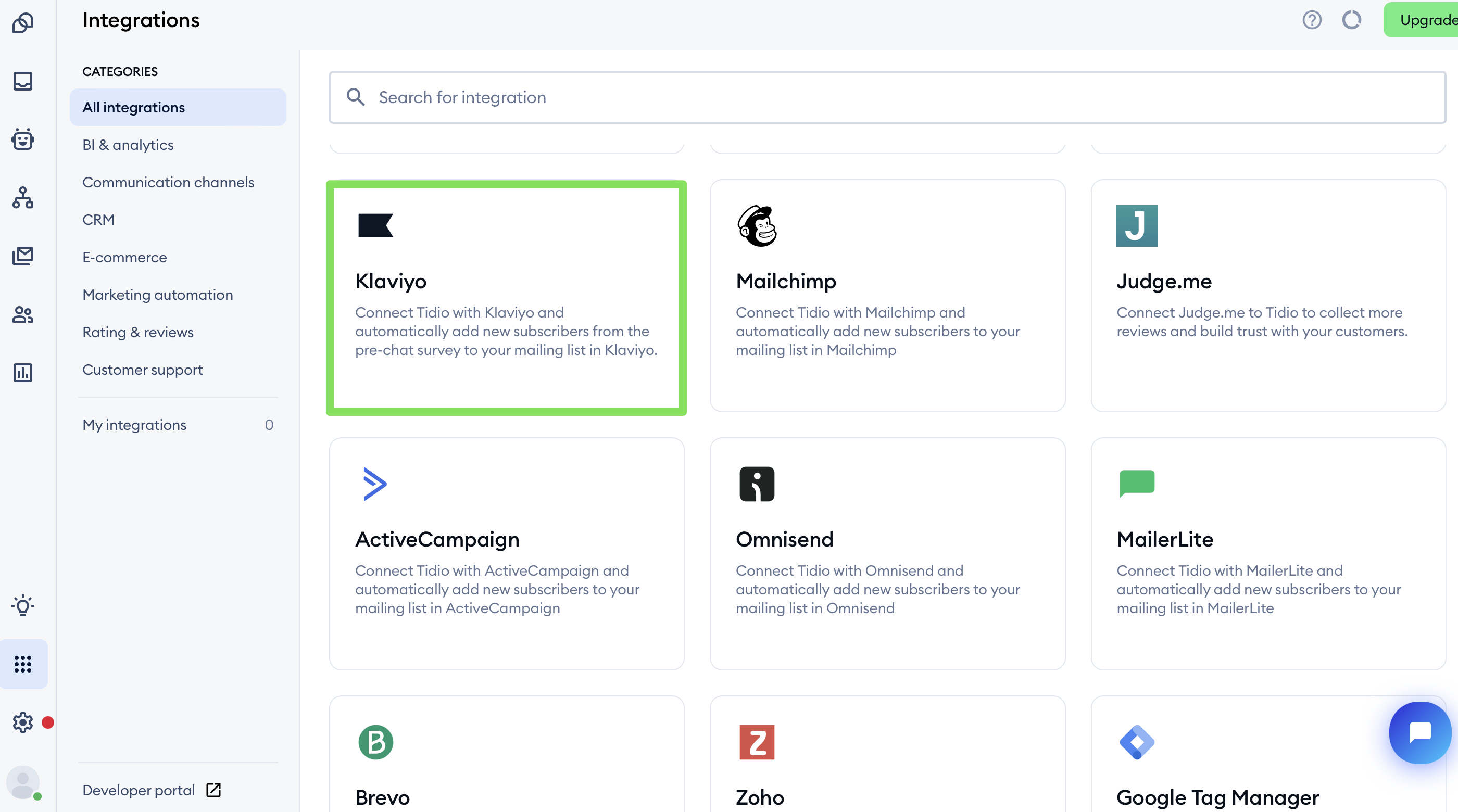Image resolution: width=1458 pixels, height=812 pixels.
Task: Click the CATEGORIES heading label
Action: click(x=120, y=71)
